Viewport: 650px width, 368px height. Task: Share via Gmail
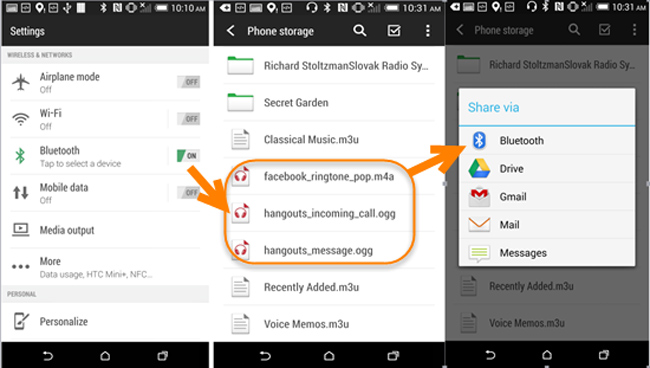click(547, 196)
